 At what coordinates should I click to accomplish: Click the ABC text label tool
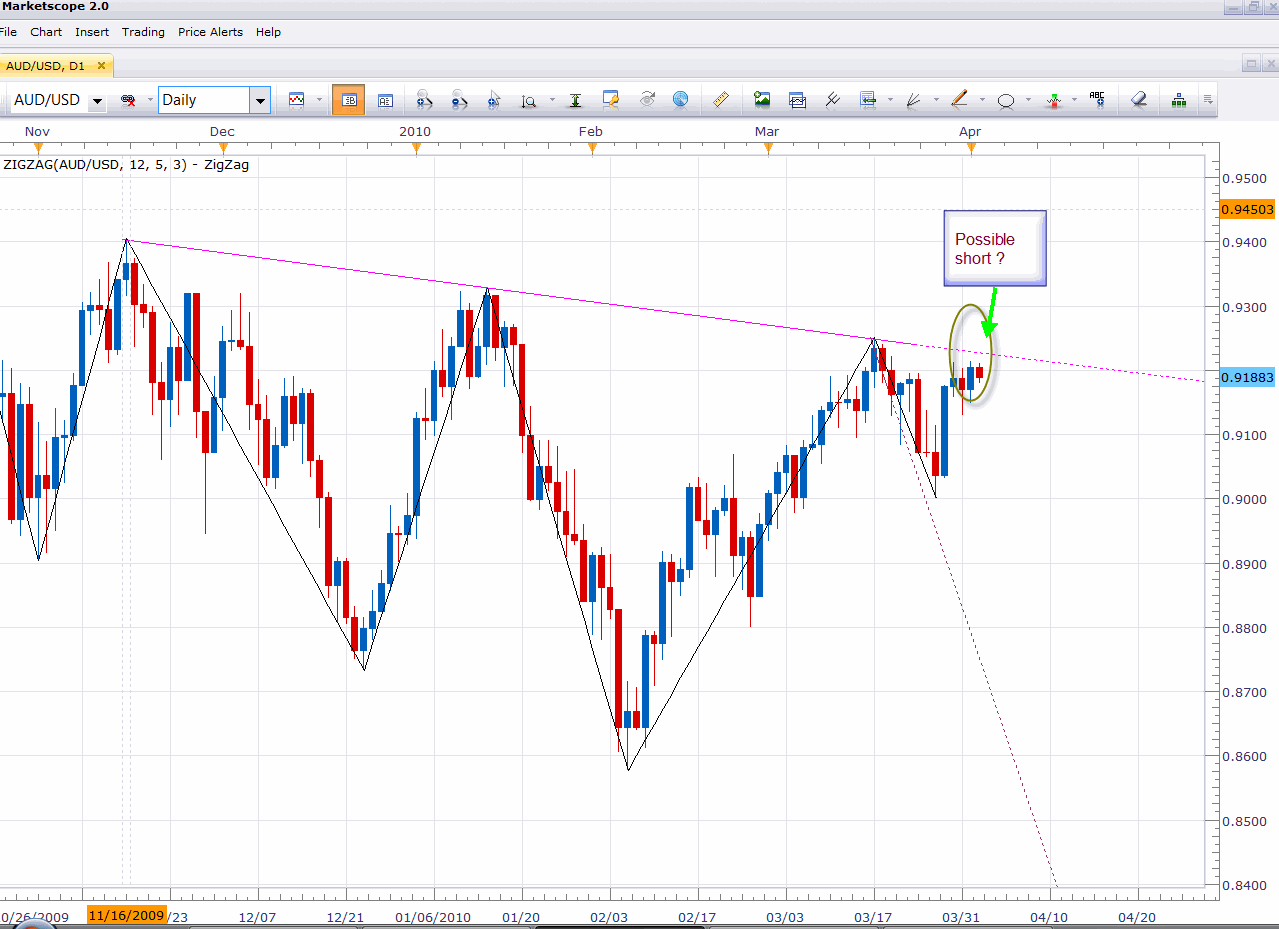(1097, 100)
